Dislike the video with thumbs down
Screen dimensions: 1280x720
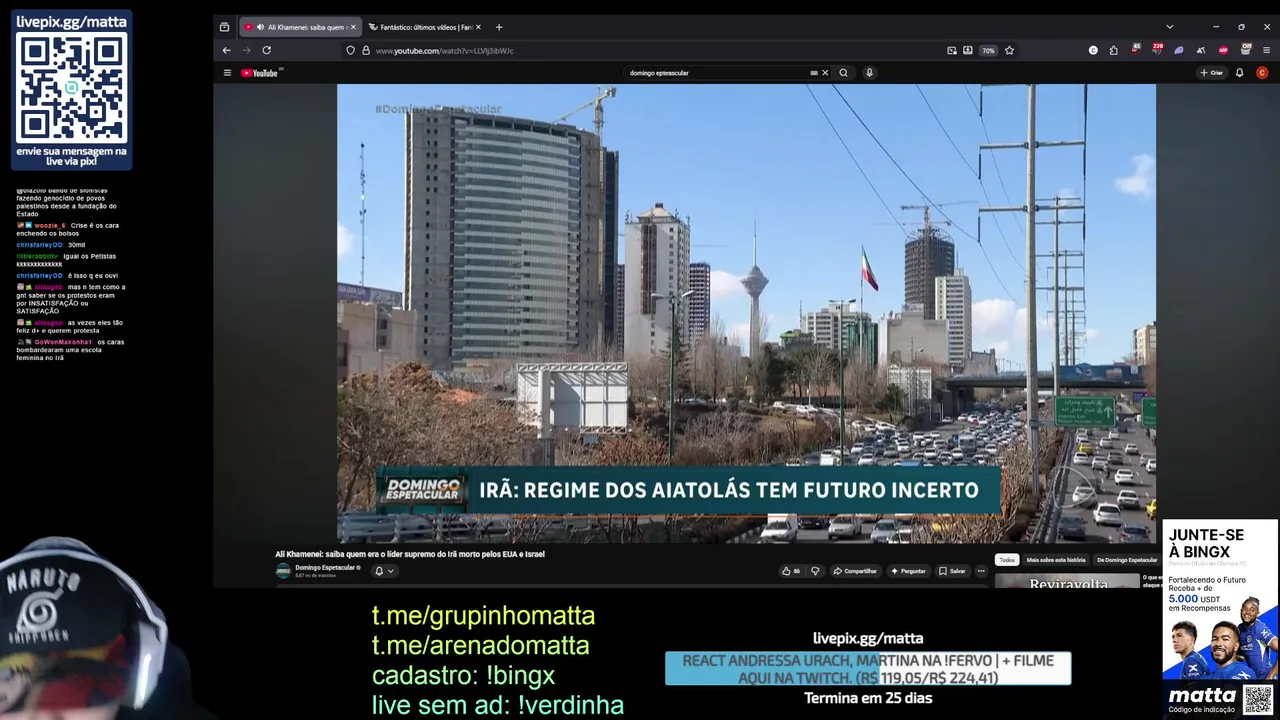click(815, 571)
